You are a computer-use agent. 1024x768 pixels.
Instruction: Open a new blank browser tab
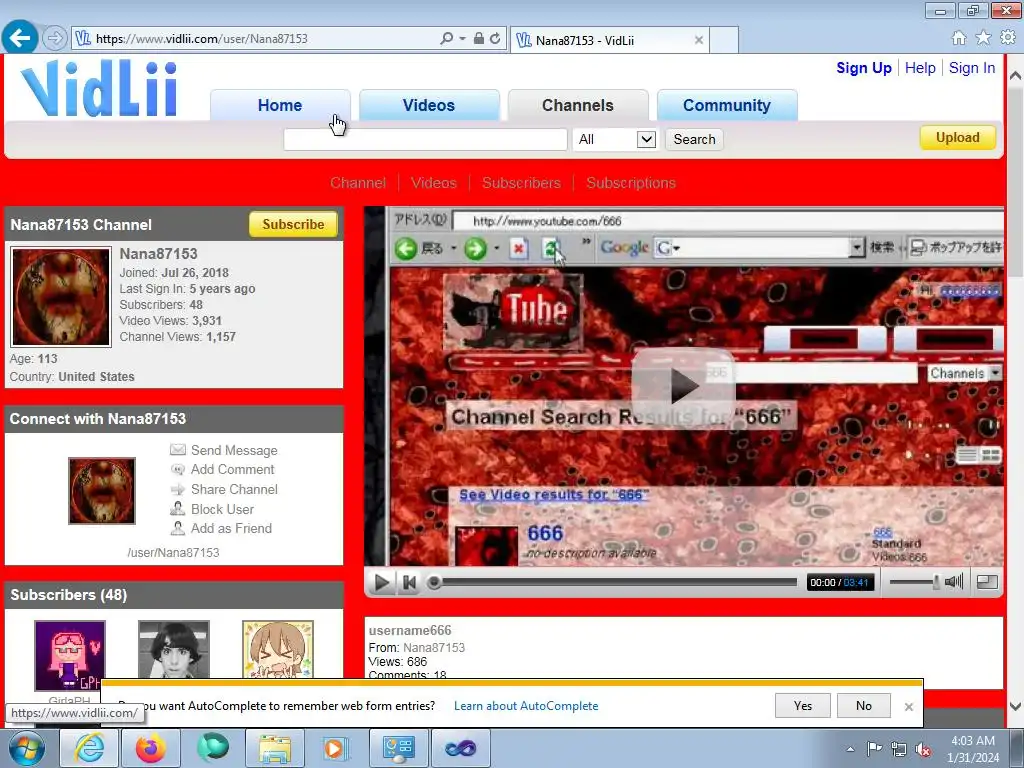tap(724, 39)
